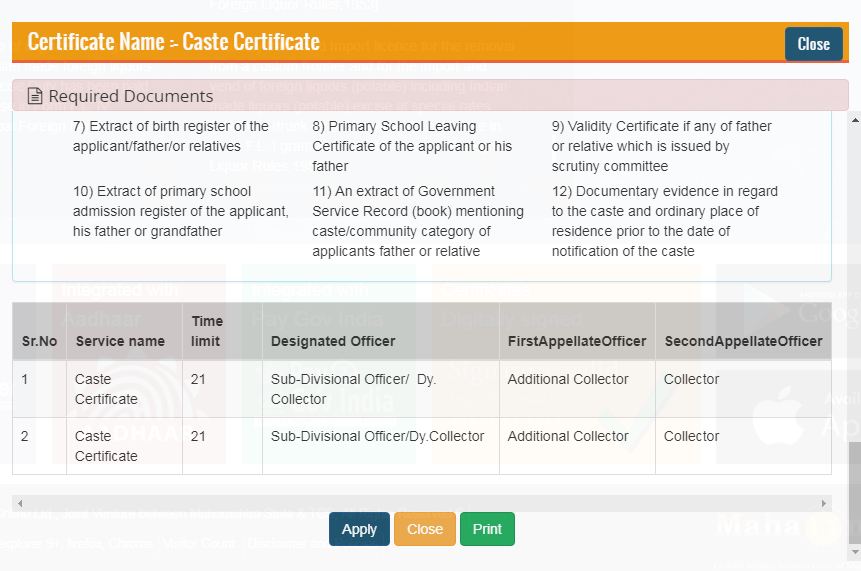The height and width of the screenshot is (571, 861).
Task: Select Caste Certificate in the second row
Action: point(106,446)
